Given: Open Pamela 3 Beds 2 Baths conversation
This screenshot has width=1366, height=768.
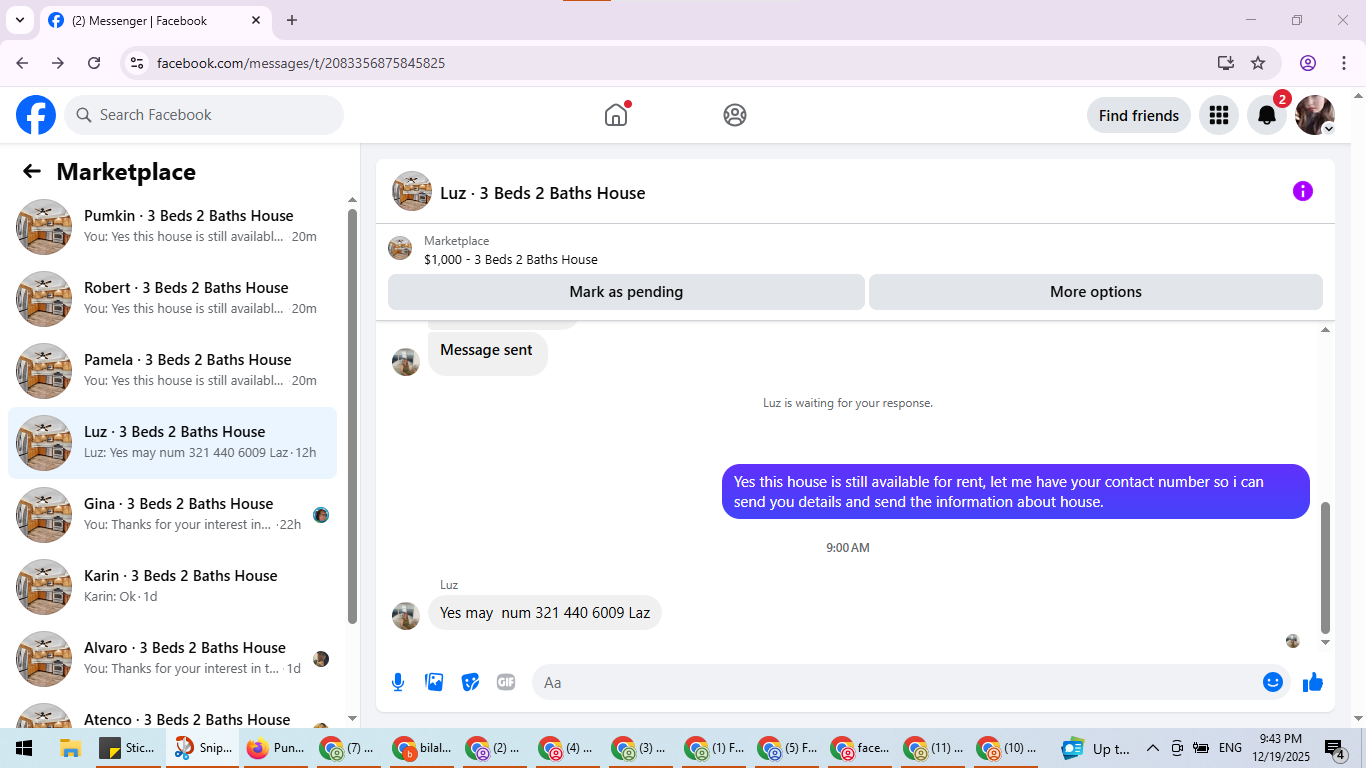Looking at the screenshot, I should tap(172, 371).
